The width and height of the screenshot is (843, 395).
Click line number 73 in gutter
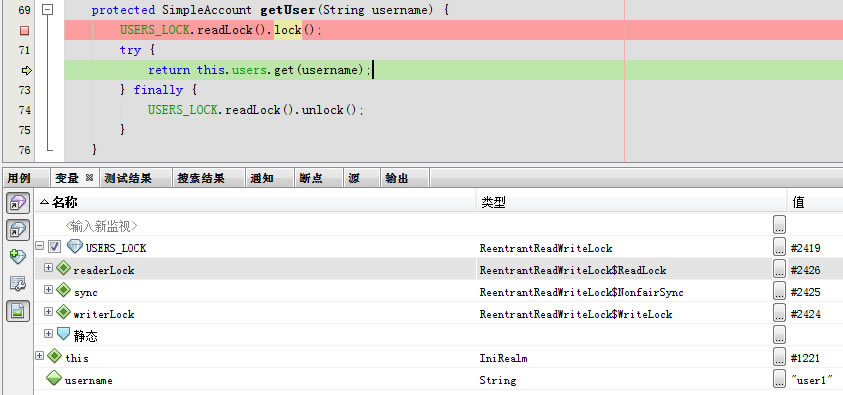coord(25,90)
